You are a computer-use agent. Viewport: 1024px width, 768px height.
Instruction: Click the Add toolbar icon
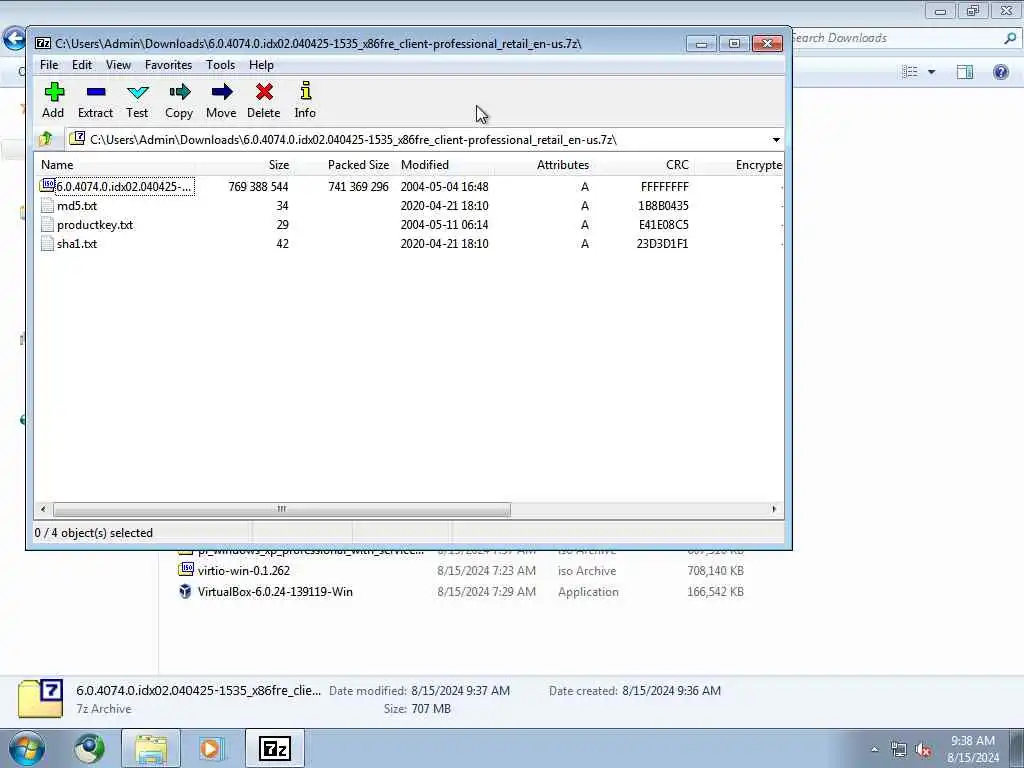point(54,91)
